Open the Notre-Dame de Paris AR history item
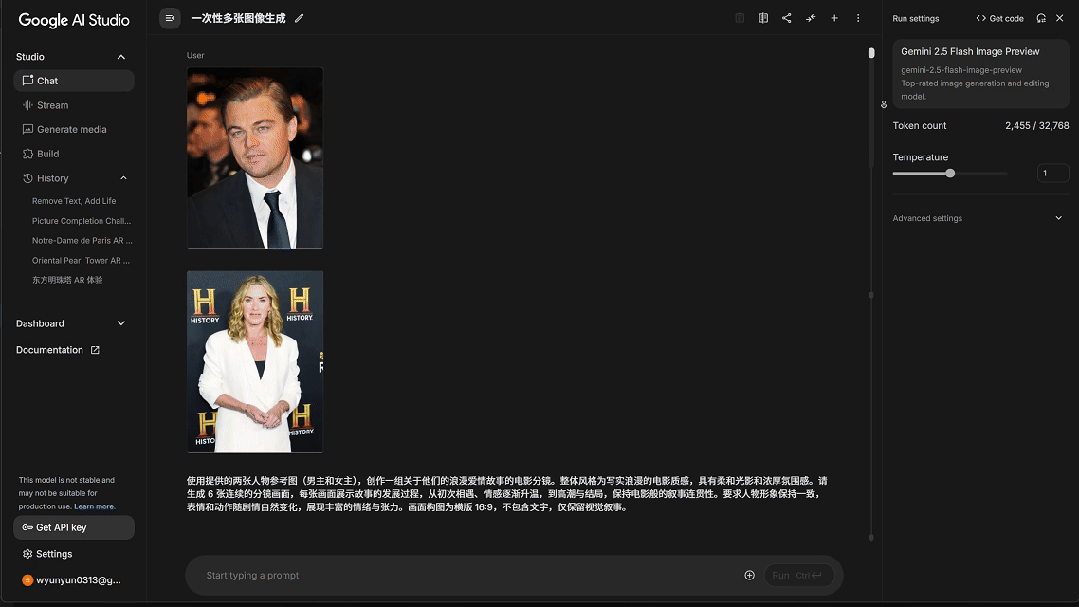 pyautogui.click(x=82, y=240)
